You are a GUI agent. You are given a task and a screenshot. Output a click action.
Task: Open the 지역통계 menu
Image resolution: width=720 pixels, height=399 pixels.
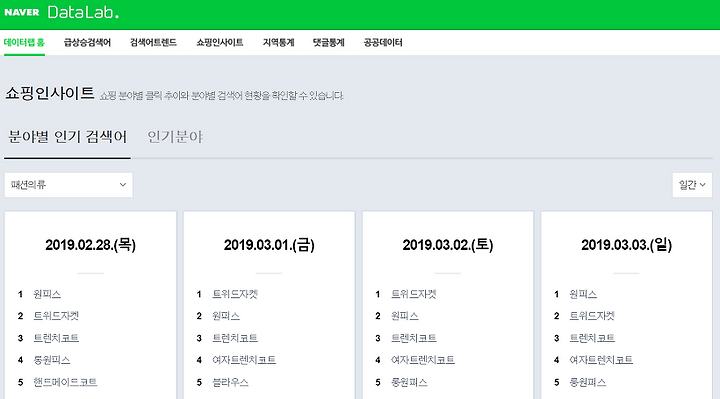tap(278, 42)
